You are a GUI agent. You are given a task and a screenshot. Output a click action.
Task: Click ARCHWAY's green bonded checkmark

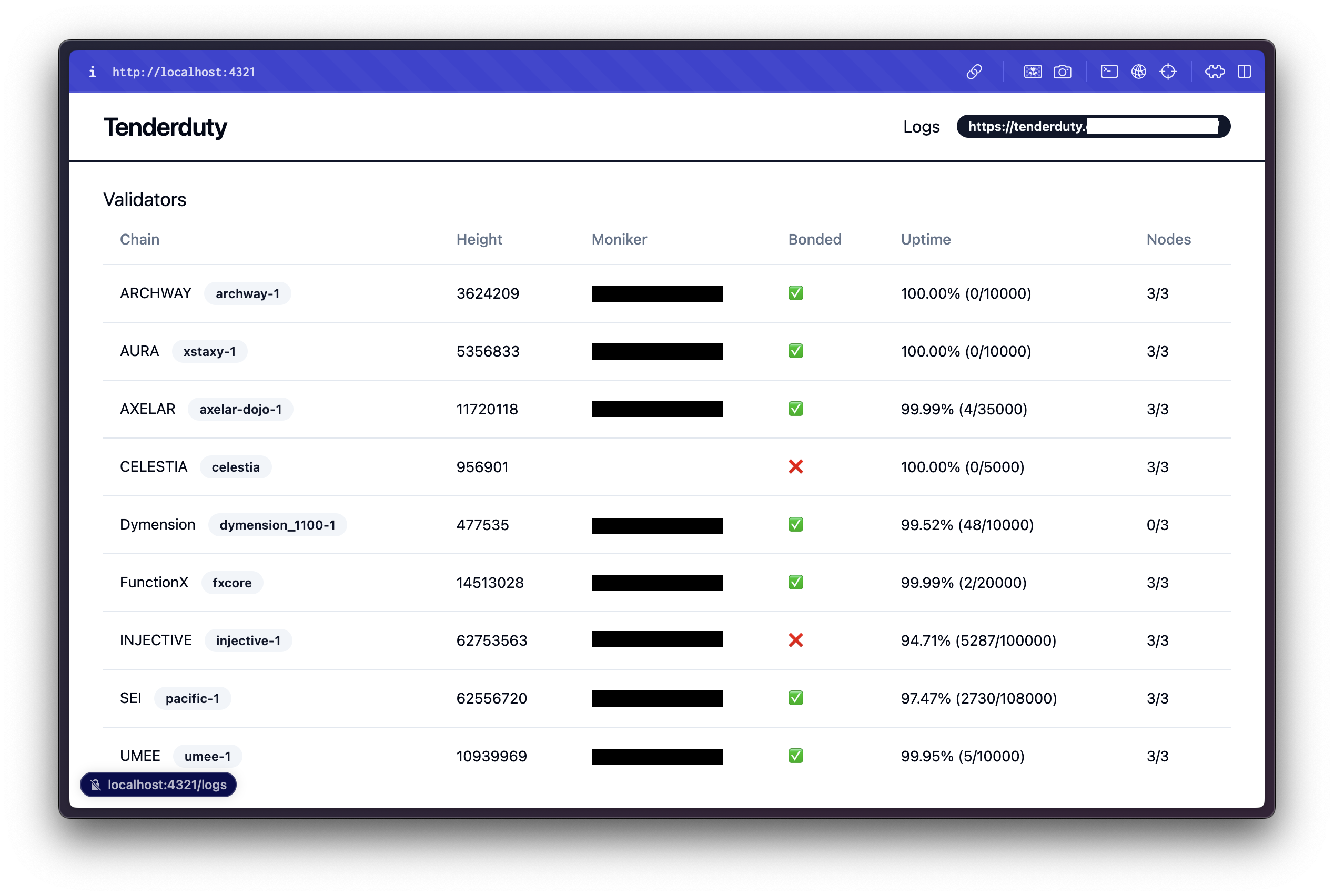coord(795,293)
